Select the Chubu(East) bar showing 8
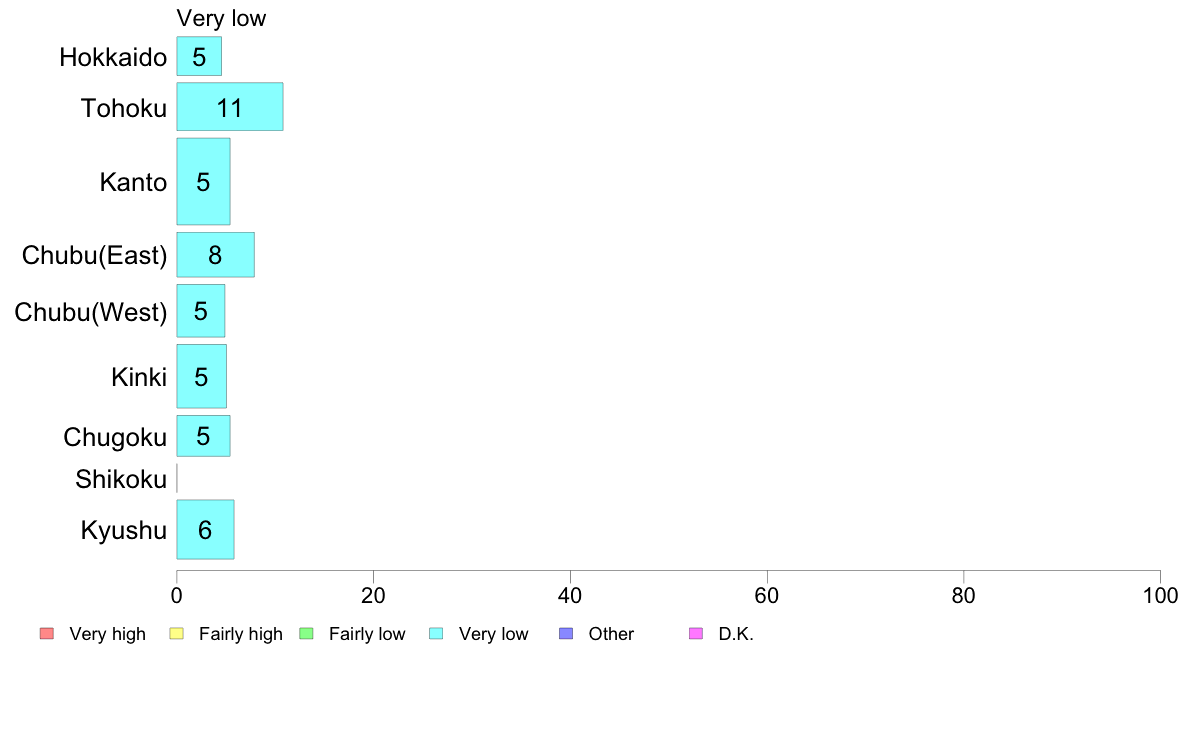Image resolution: width=1188 pixels, height=736 pixels. tap(215, 255)
